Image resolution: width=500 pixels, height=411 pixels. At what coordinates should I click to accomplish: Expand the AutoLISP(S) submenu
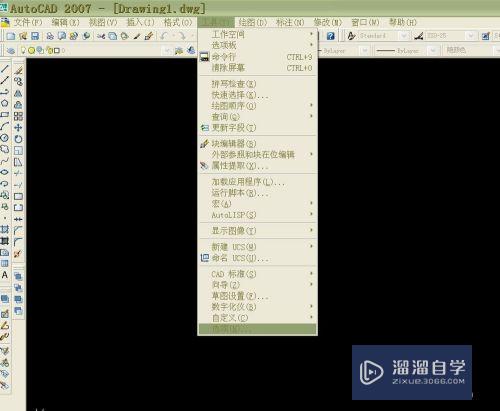click(x=257, y=215)
